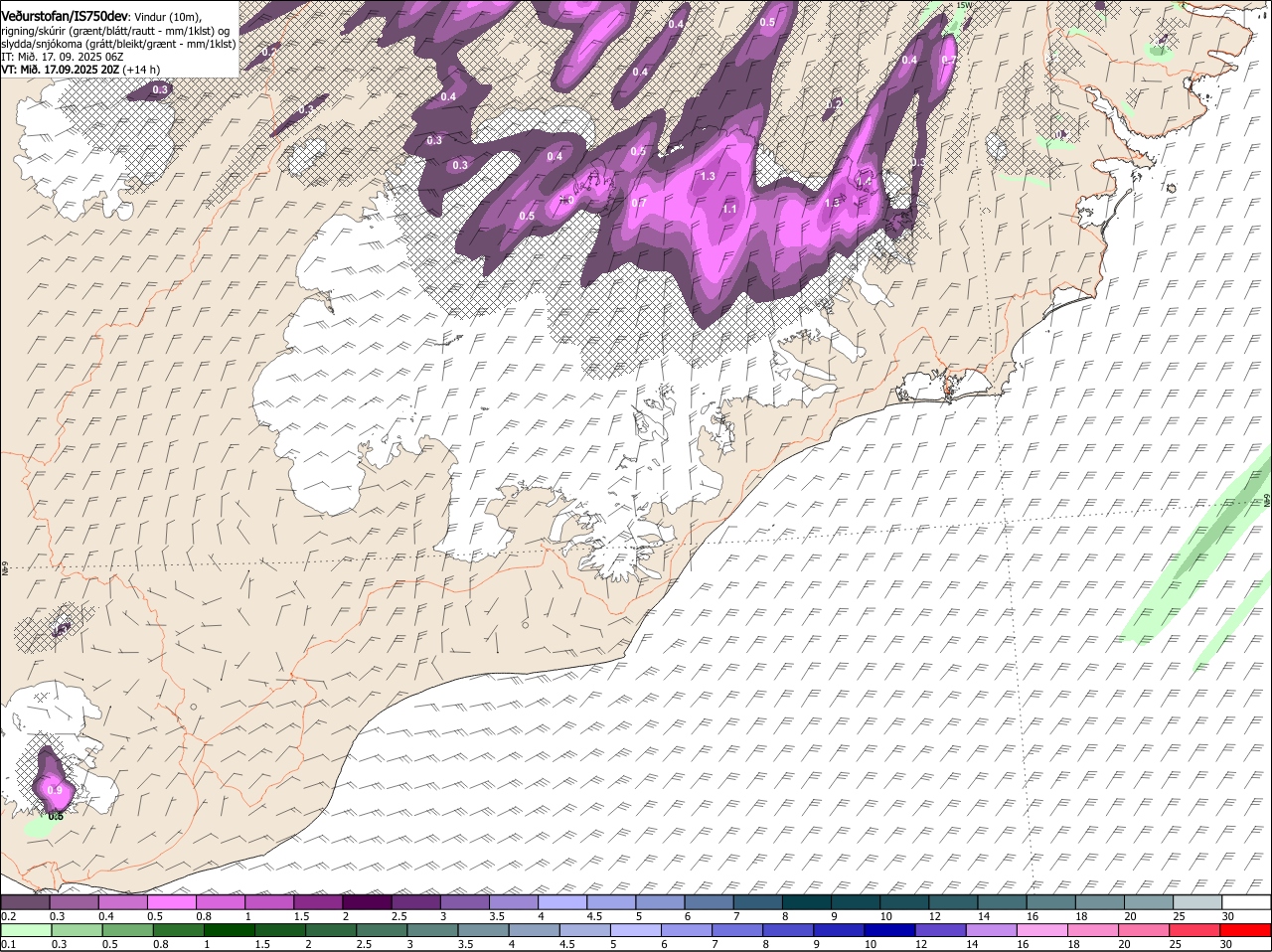Click the Veðurstofan/IS750dev title text
This screenshot has width=1272, height=952.
pyautogui.click(x=64, y=17)
